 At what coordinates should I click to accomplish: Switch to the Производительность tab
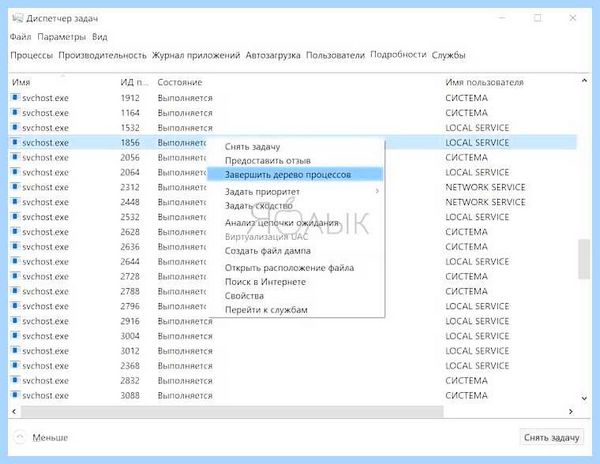(x=102, y=55)
